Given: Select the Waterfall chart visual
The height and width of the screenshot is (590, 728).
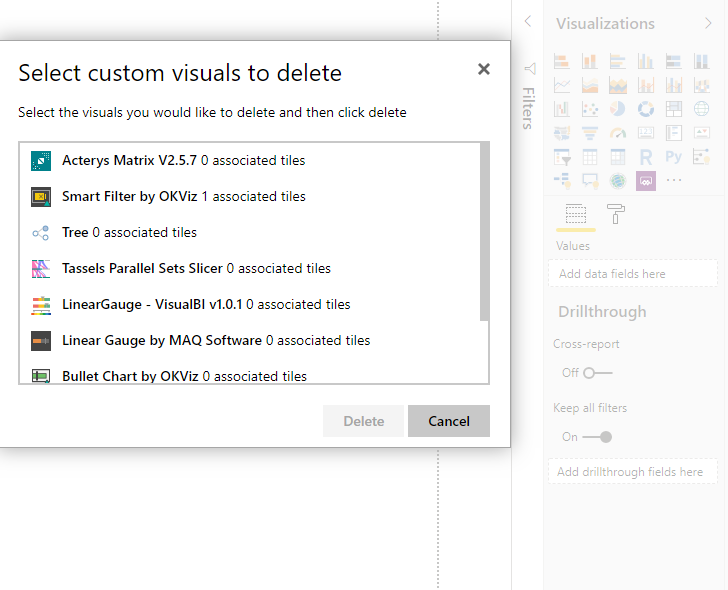Looking at the screenshot, I should 562,109.
